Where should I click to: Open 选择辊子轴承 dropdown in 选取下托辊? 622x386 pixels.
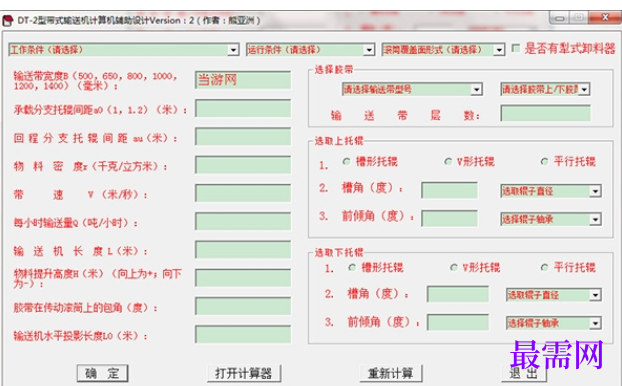coord(554,323)
